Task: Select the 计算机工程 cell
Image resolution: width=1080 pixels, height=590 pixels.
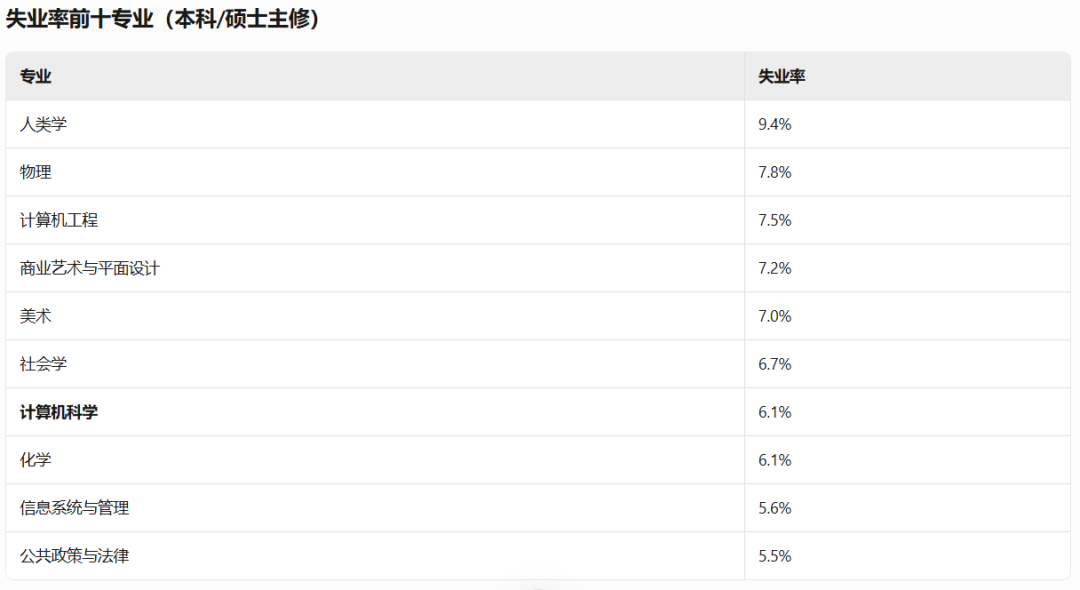Action: [x=375, y=220]
